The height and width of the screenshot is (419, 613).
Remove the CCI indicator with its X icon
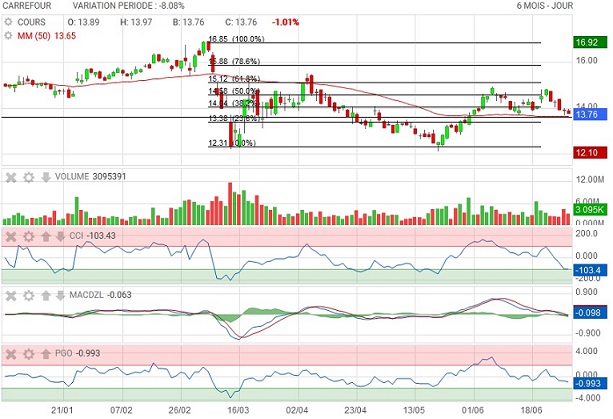tap(11, 236)
